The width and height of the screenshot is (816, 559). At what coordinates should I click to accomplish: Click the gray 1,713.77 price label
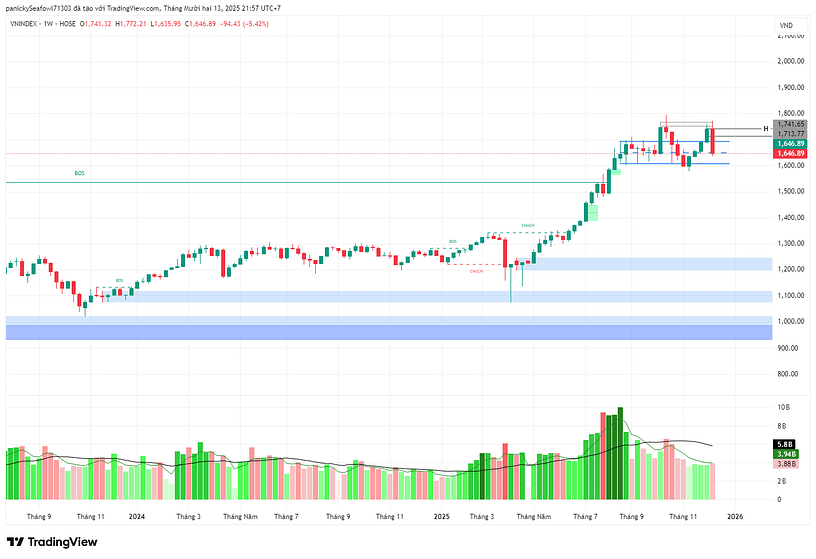[790, 134]
